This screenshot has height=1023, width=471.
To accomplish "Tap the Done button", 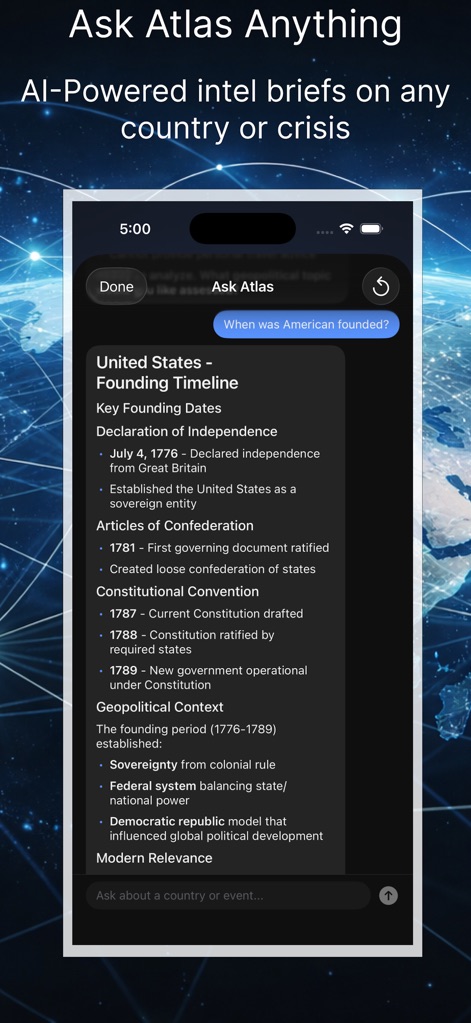I will click(116, 286).
